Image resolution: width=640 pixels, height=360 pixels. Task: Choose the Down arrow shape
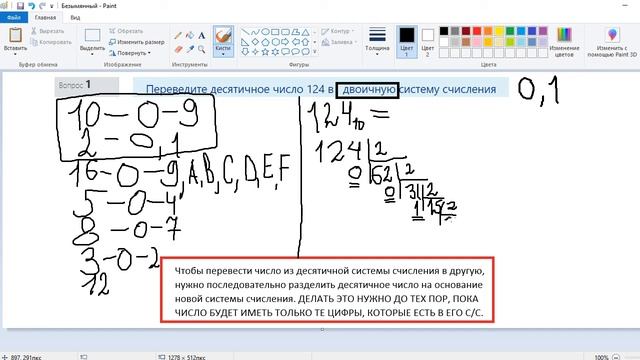[x=245, y=52]
